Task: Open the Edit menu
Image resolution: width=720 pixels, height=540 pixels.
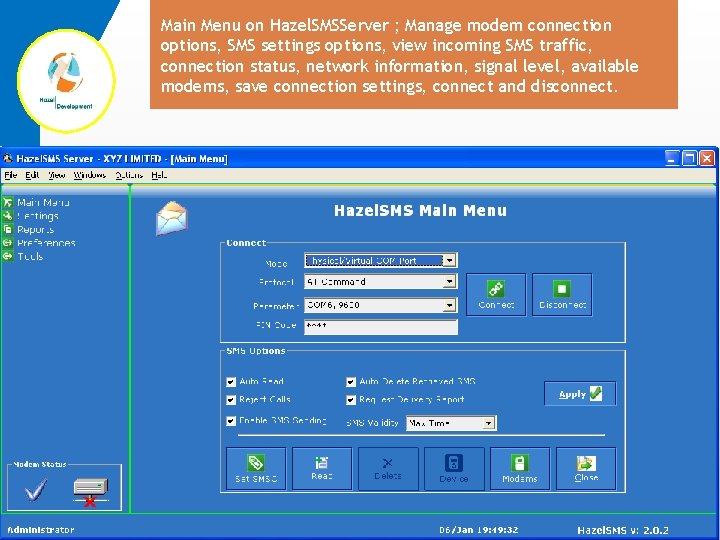Action: click(32, 175)
